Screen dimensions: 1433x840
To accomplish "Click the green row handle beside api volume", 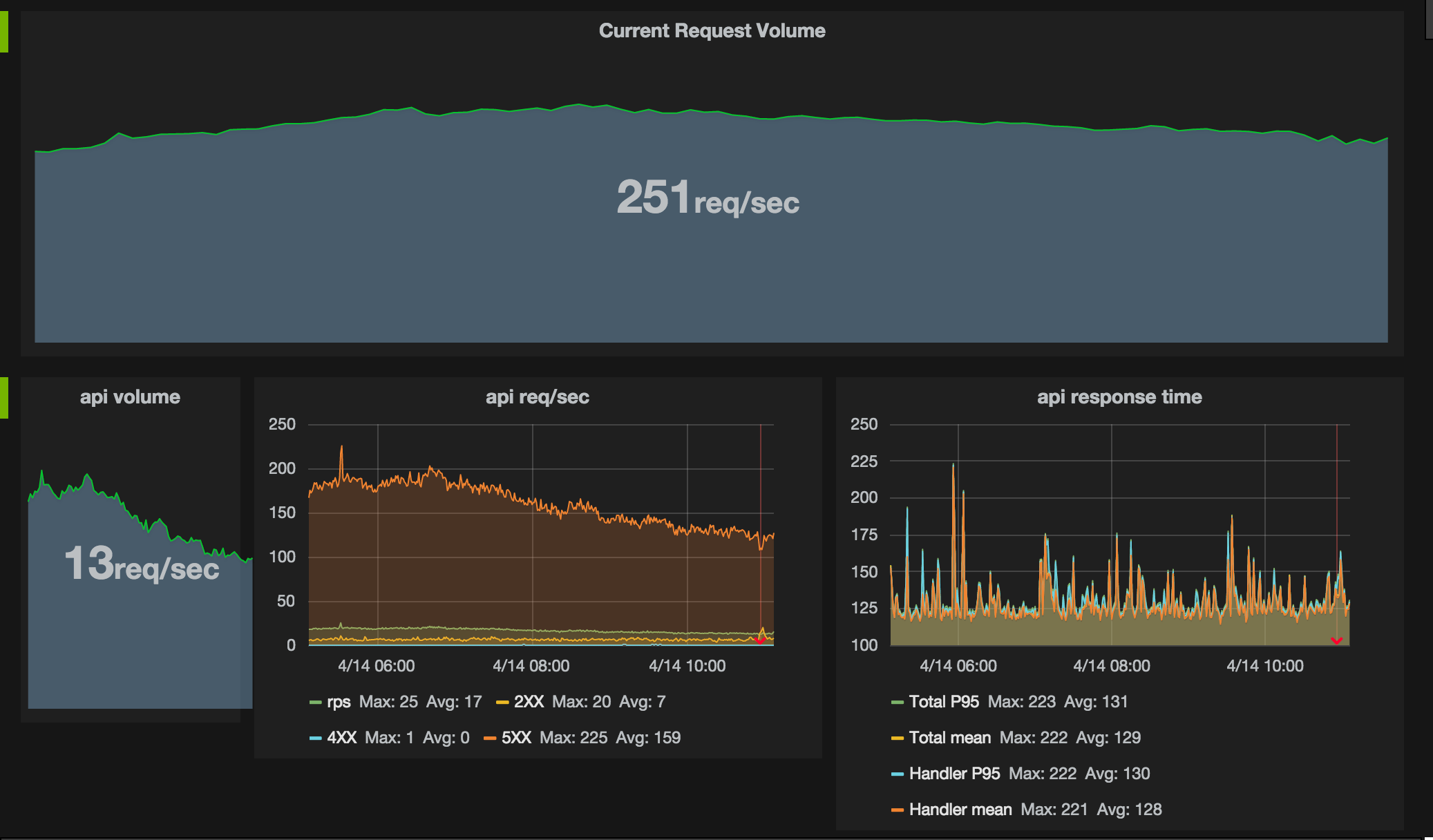I will (3, 398).
